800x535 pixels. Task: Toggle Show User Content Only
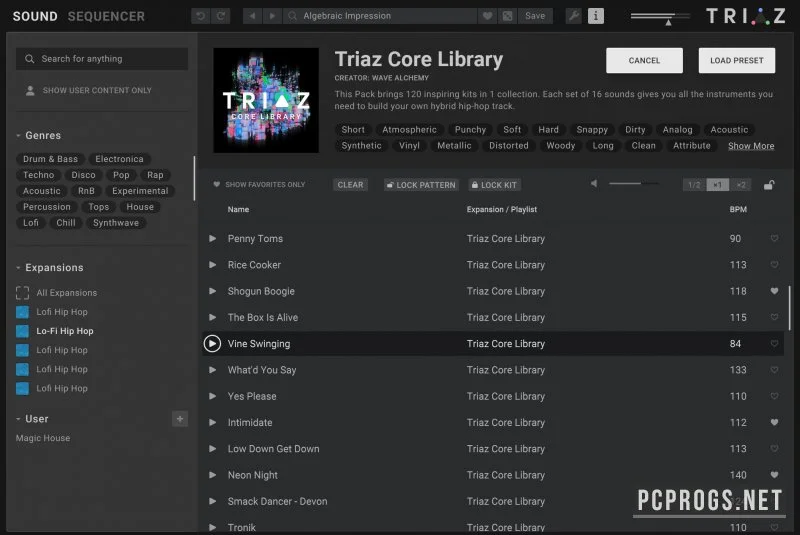click(x=88, y=90)
